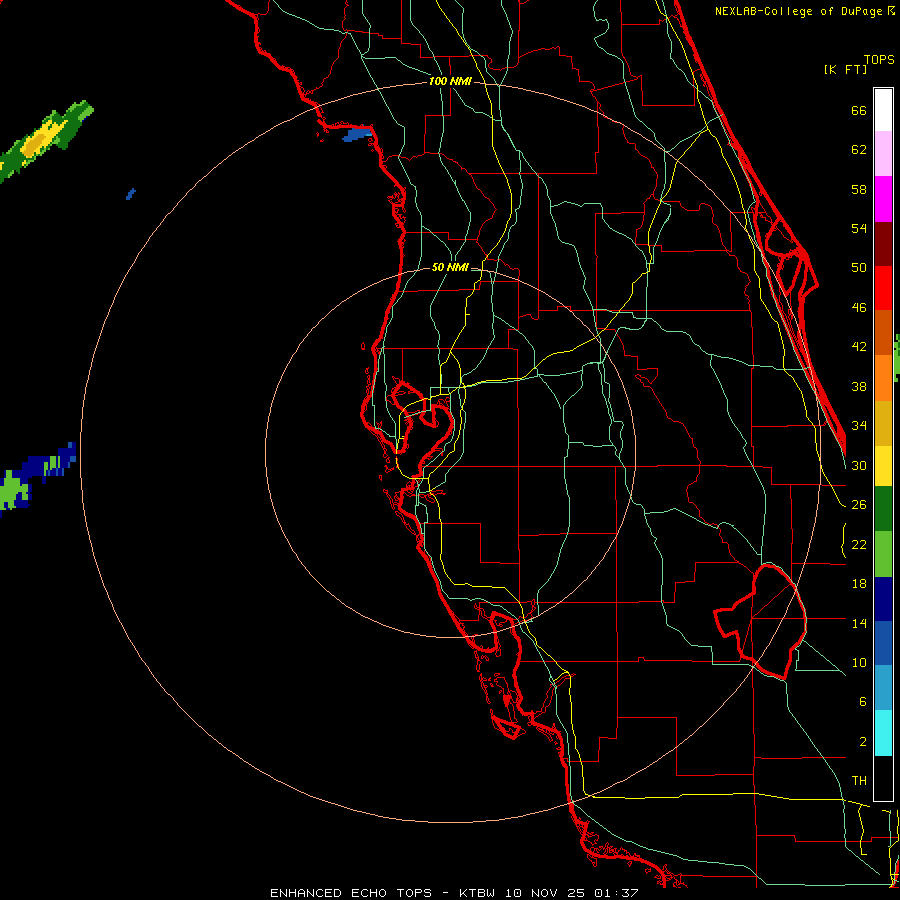Select the medium blue legend band

click(883, 643)
